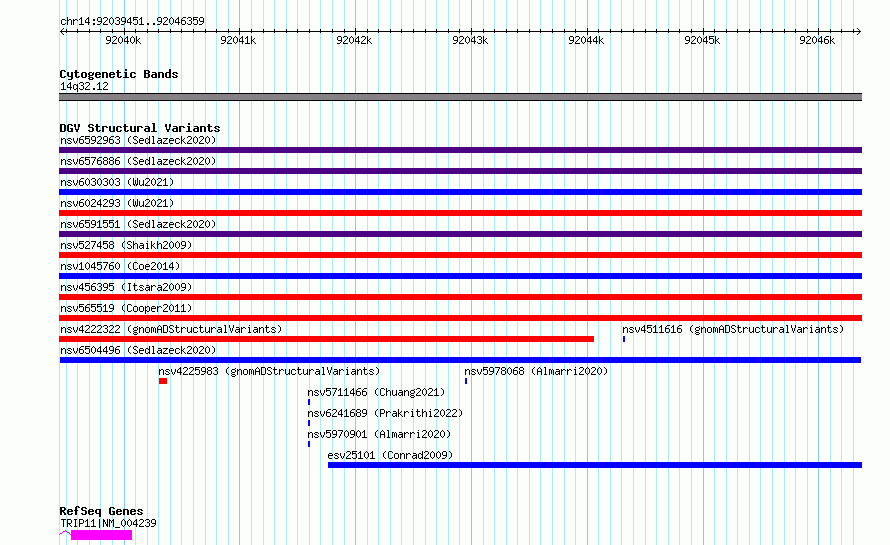Click the DGV Structural Variants track title
This screenshot has height=545, width=890.
pos(140,128)
